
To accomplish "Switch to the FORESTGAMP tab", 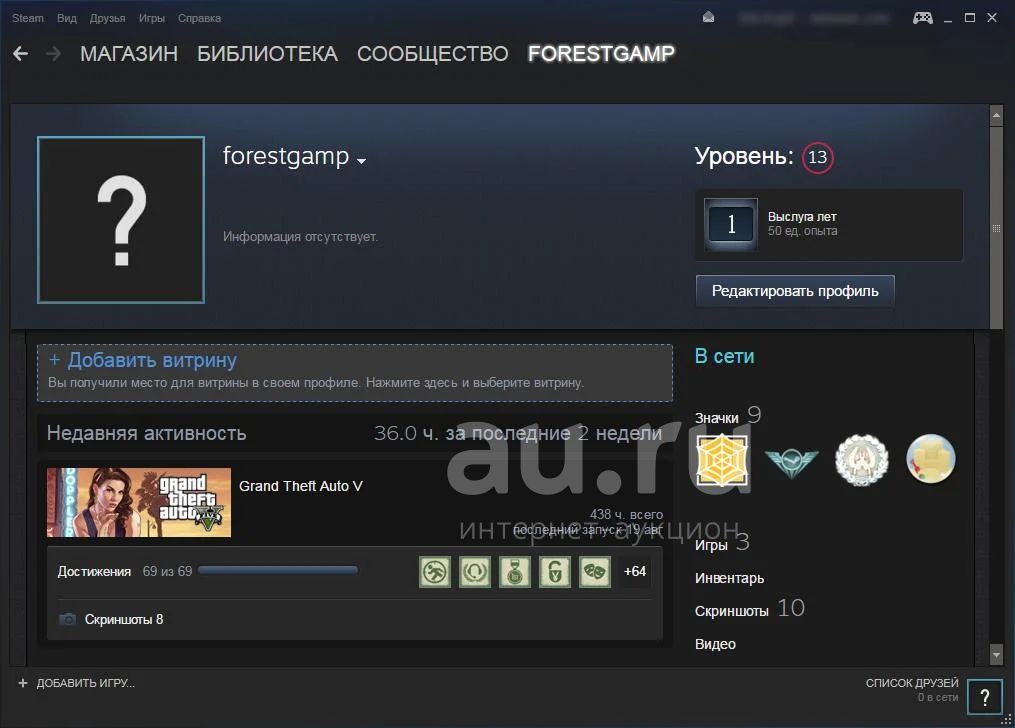I will [601, 54].
